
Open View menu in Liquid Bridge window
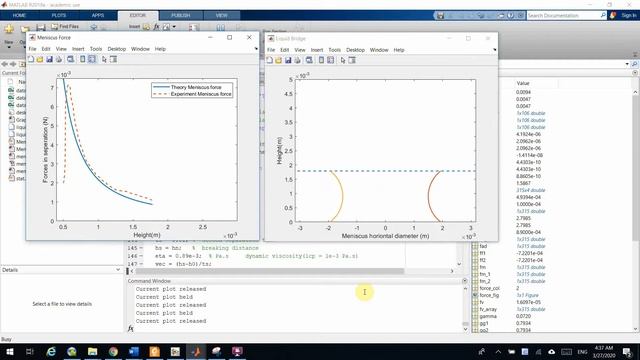(x=300, y=50)
